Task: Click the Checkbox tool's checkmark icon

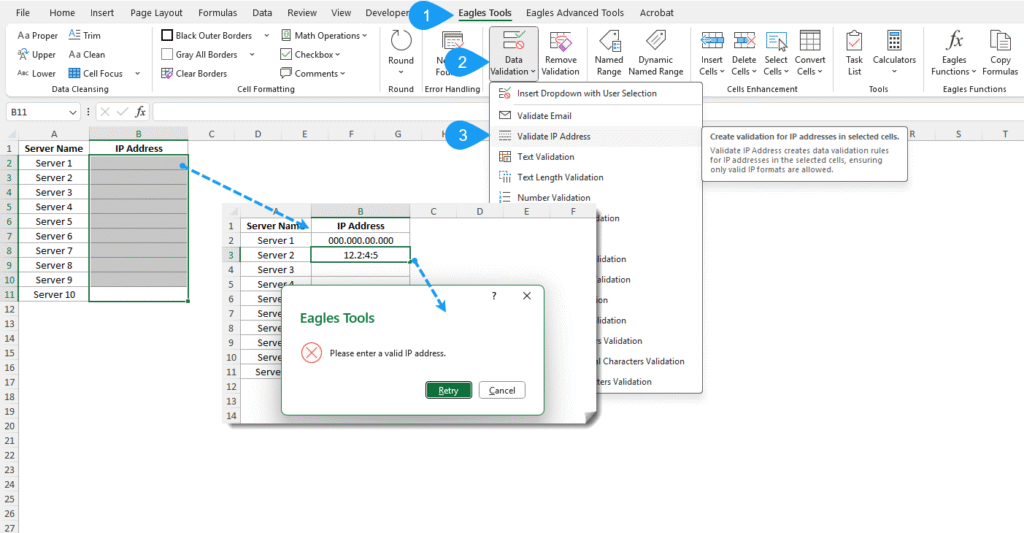Action: pyautogui.click(x=285, y=54)
